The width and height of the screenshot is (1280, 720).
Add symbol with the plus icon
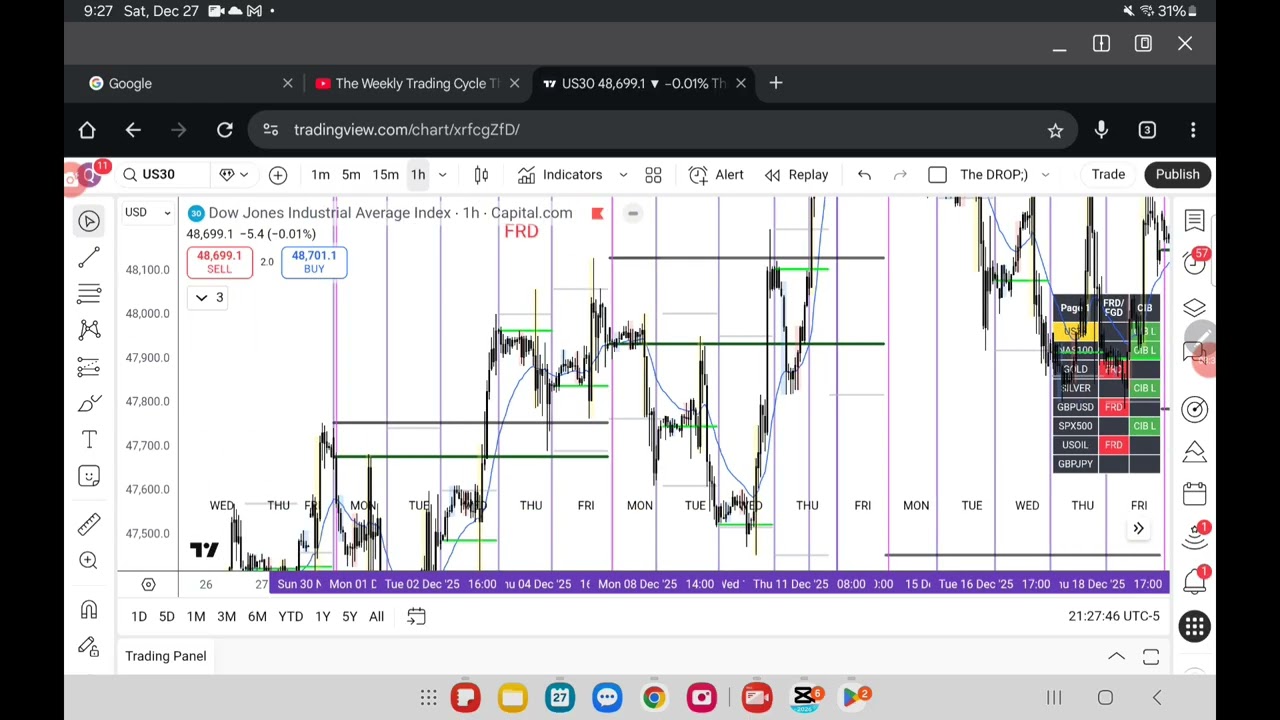[278, 175]
